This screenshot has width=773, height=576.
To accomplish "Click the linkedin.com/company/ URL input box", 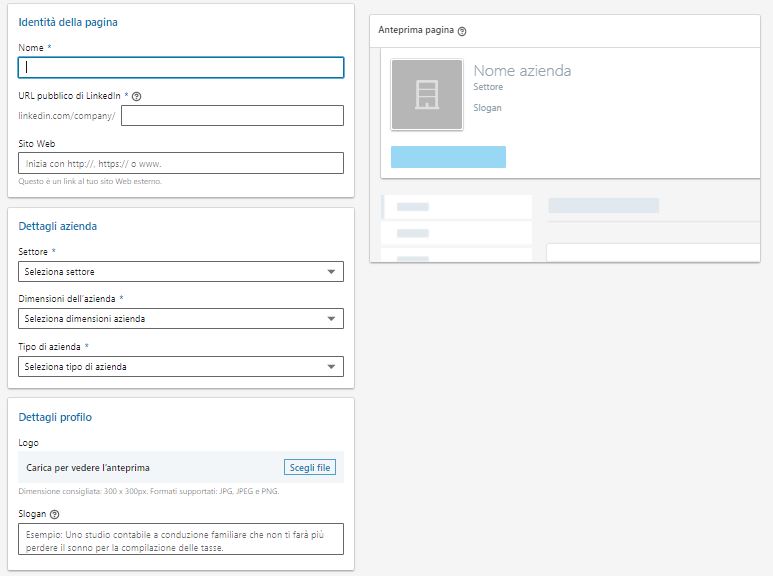I will click(232, 115).
